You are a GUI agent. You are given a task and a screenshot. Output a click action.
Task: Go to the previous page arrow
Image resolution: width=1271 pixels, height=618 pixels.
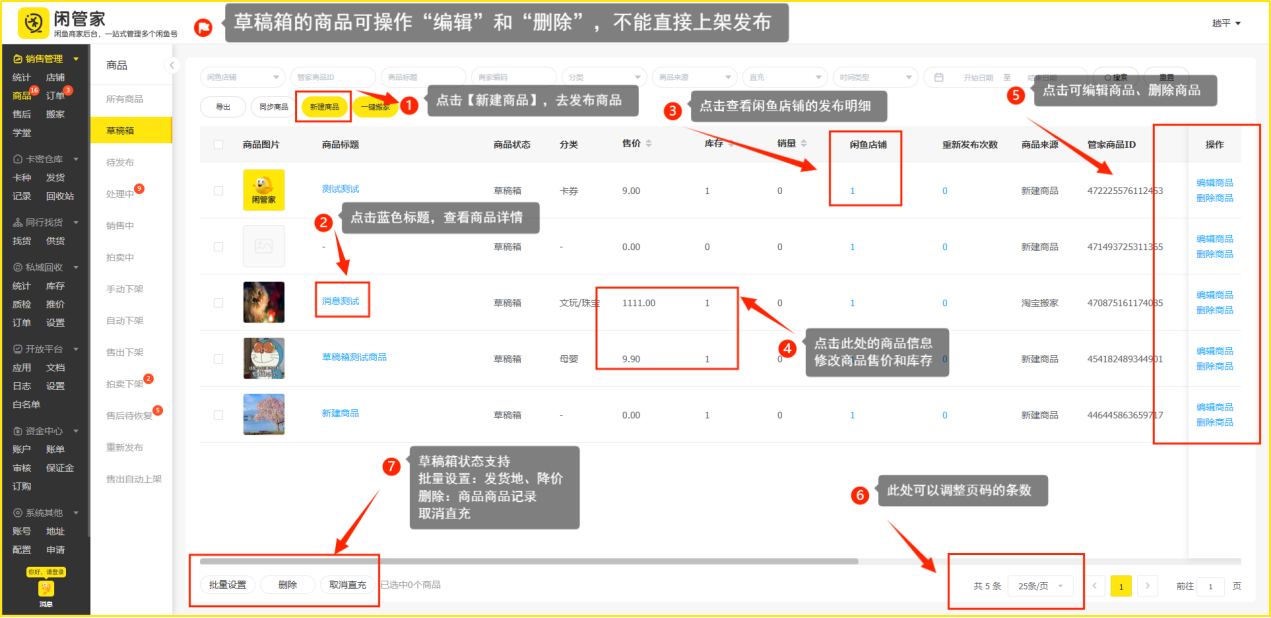tap(1096, 586)
